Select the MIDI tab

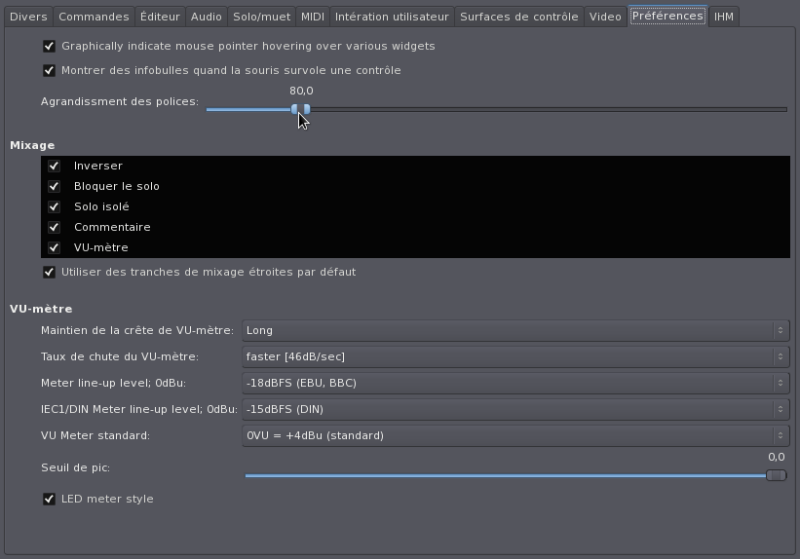(x=312, y=17)
